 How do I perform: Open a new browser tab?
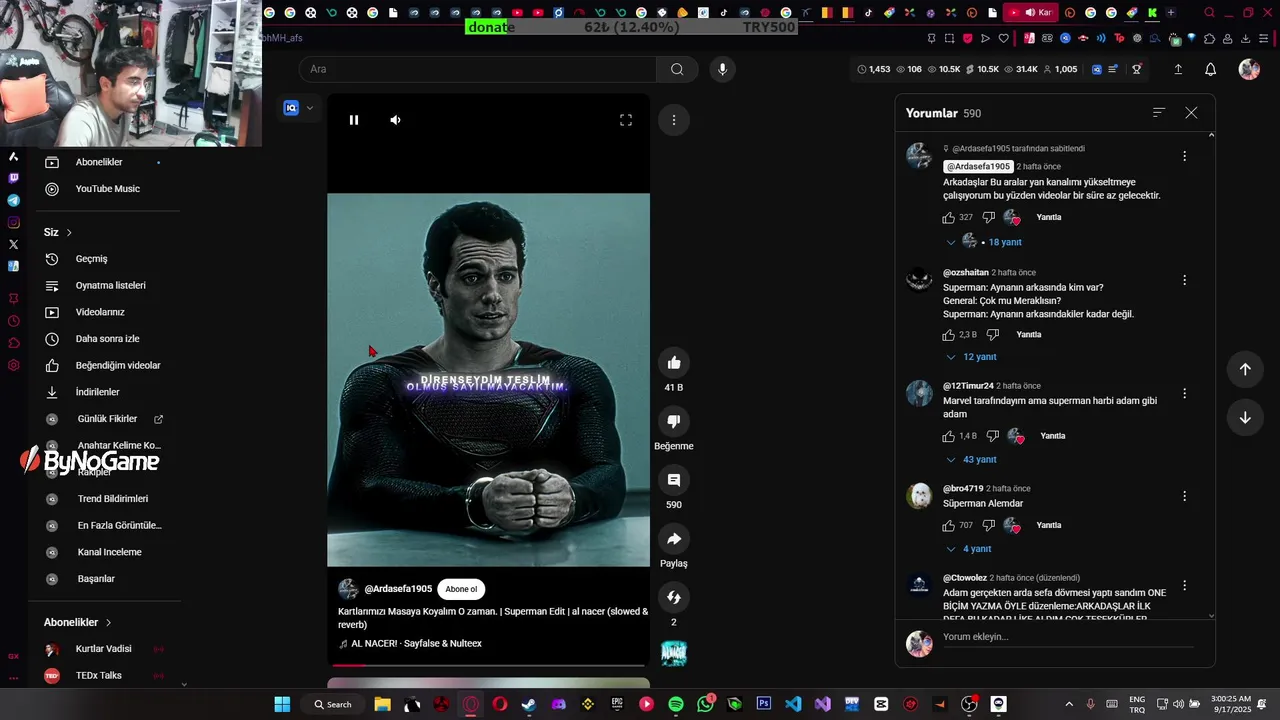1172,13
